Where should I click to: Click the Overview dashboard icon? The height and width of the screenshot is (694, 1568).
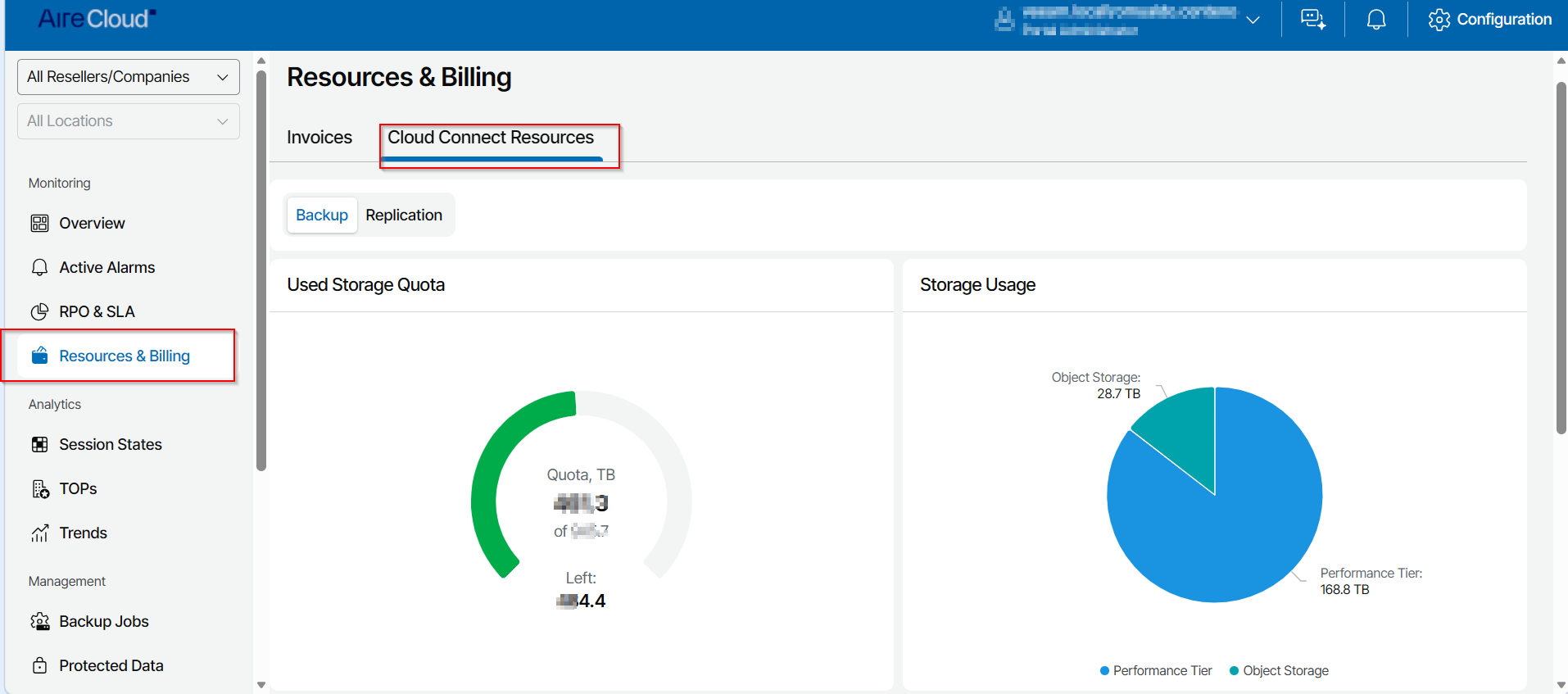tap(39, 224)
